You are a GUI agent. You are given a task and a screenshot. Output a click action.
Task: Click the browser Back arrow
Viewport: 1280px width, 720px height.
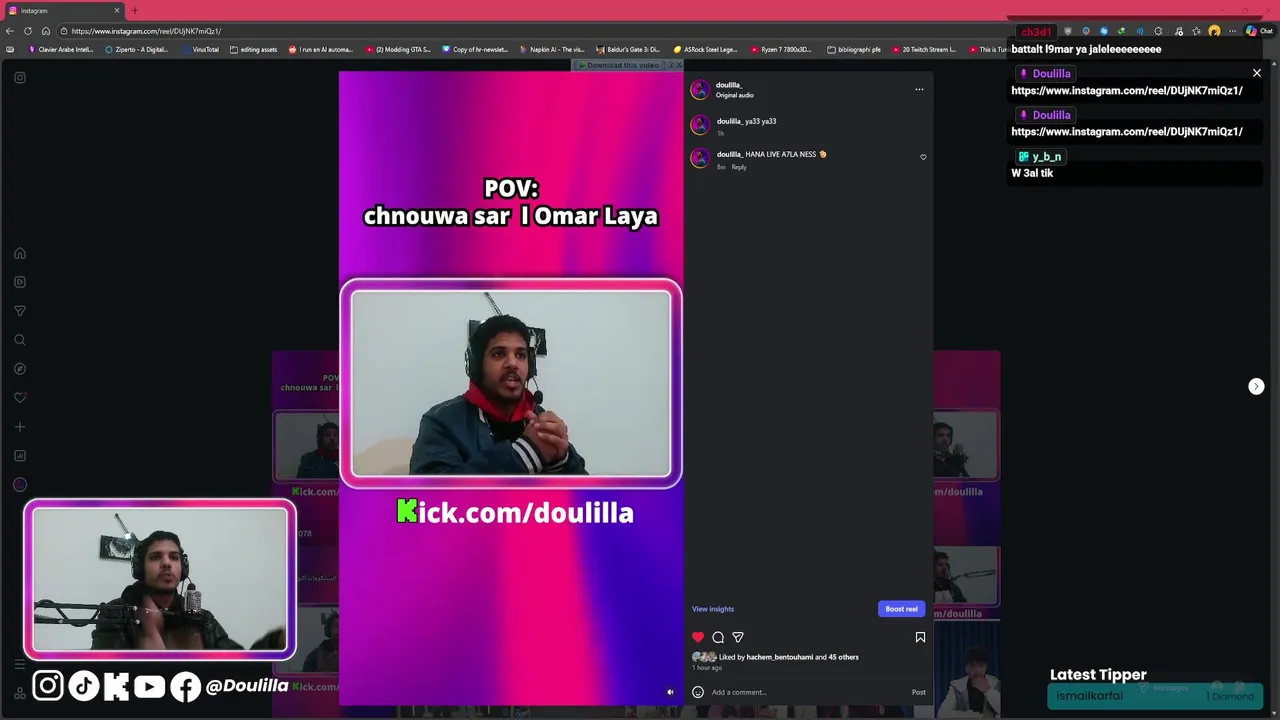point(10,31)
